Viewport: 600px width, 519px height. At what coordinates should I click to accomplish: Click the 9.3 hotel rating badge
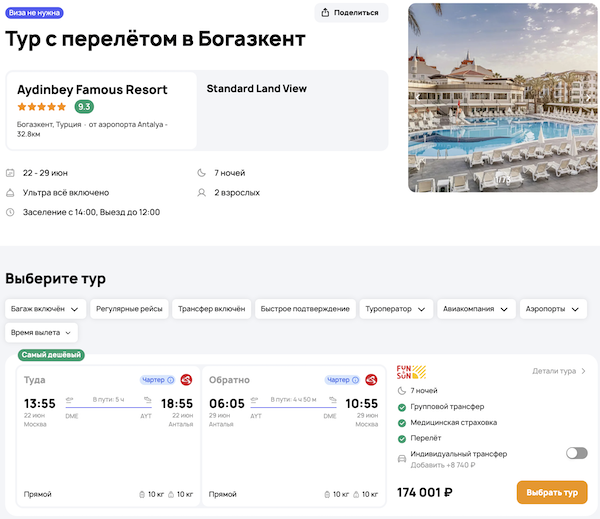pyautogui.click(x=85, y=107)
